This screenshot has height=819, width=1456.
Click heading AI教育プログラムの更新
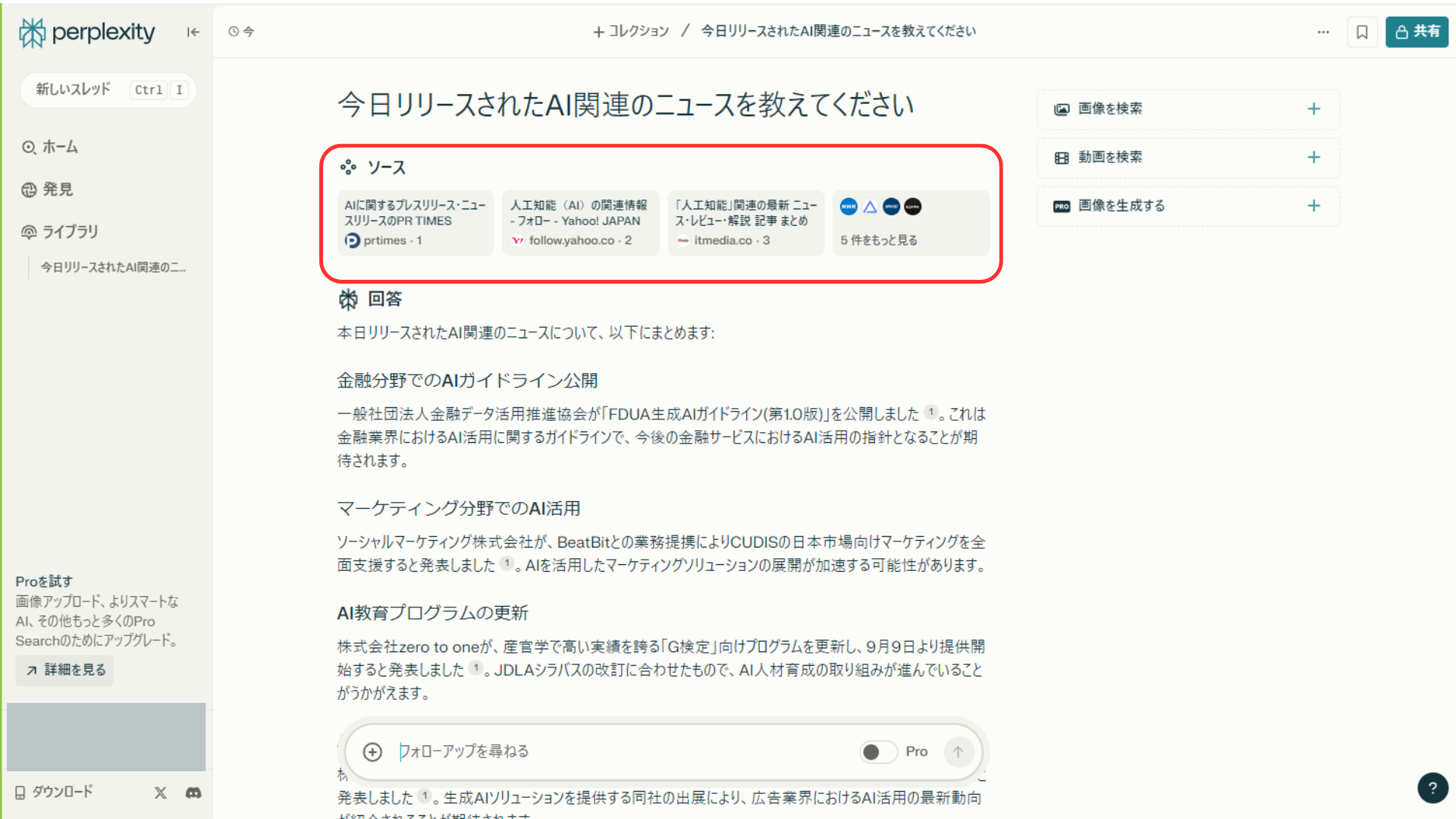432,613
